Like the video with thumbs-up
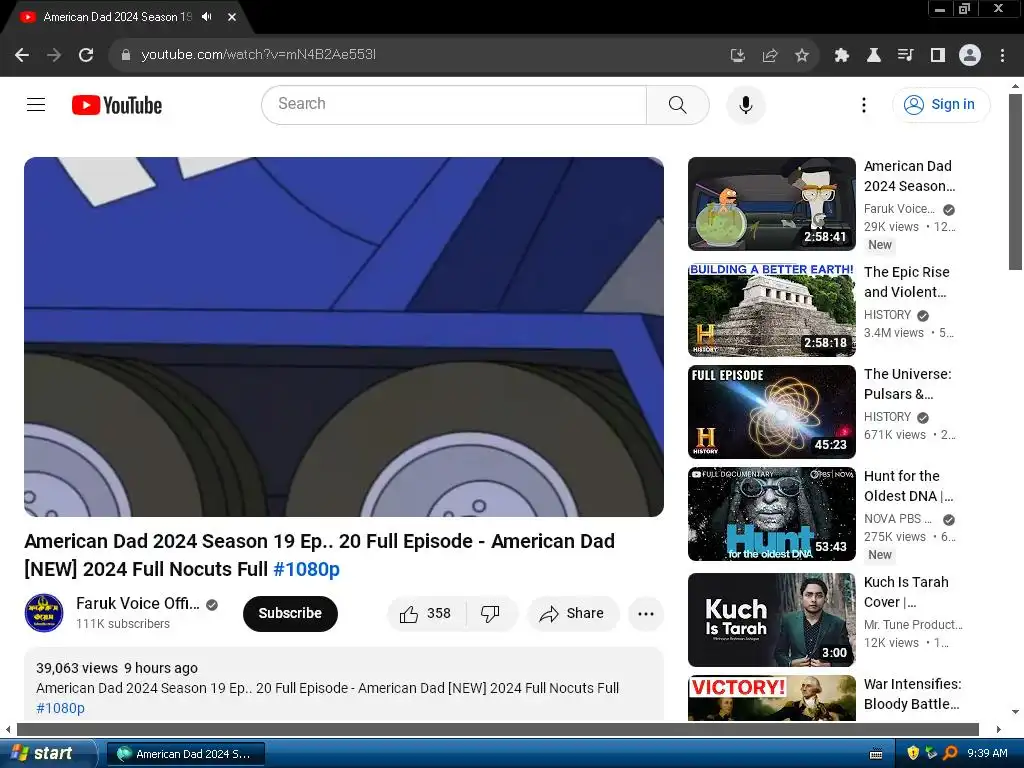The width and height of the screenshot is (1024, 768). [x=426, y=613]
